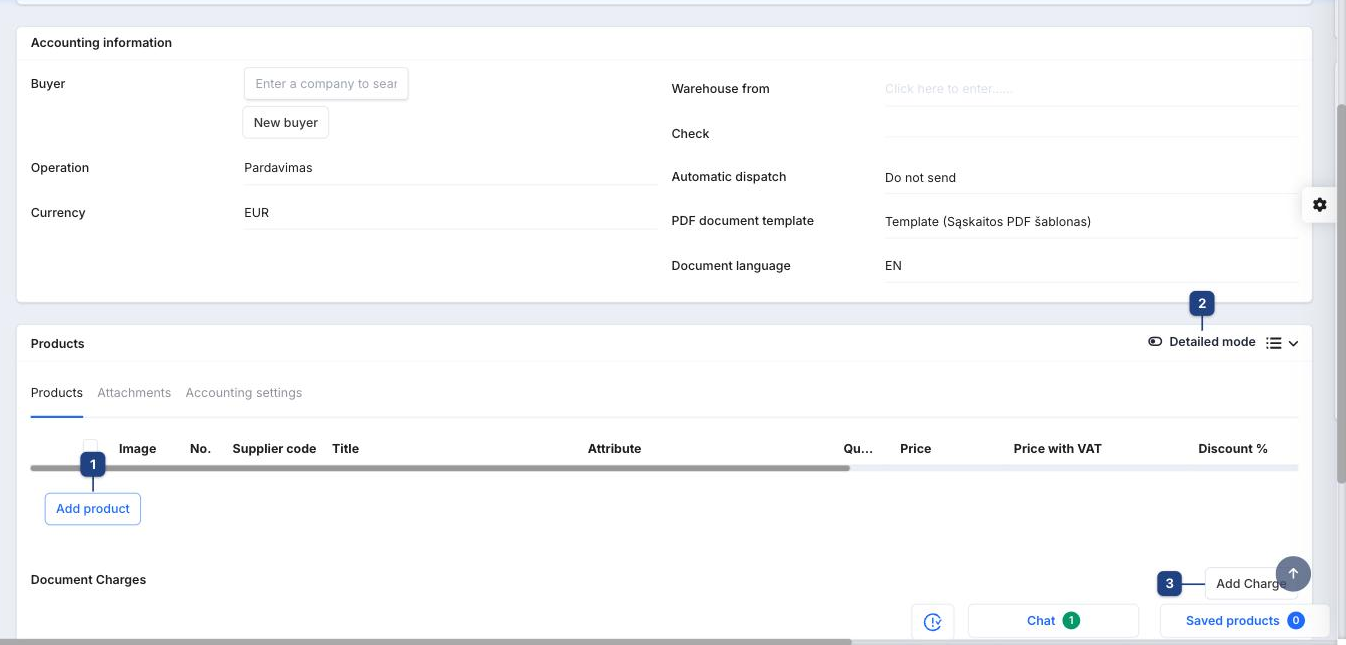1346x645 pixels.
Task: Click the New buyer button
Action: click(x=286, y=123)
